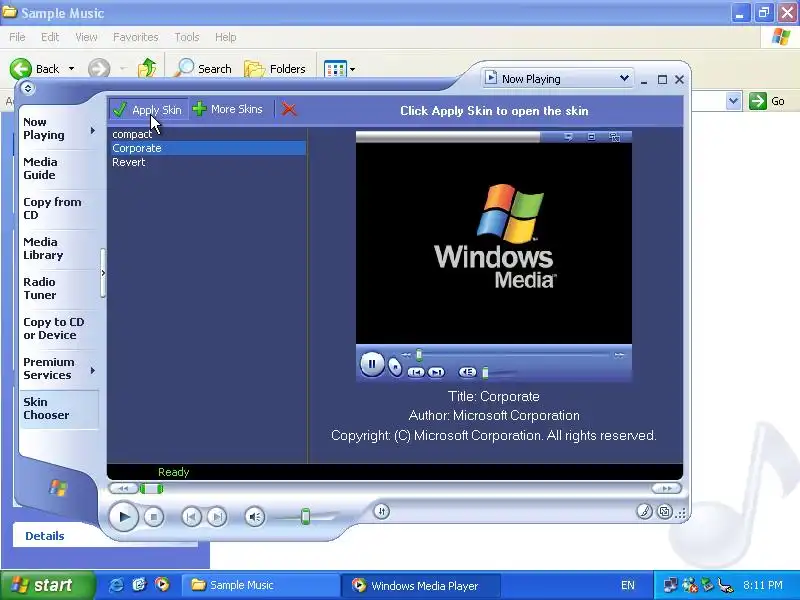800x600 pixels.
Task: Open Tools menu in Sample Music window
Action: coord(187,37)
